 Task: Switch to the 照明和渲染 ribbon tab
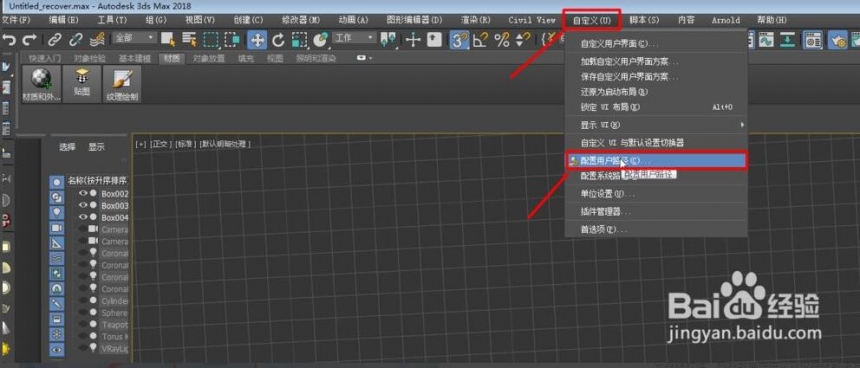click(316, 58)
